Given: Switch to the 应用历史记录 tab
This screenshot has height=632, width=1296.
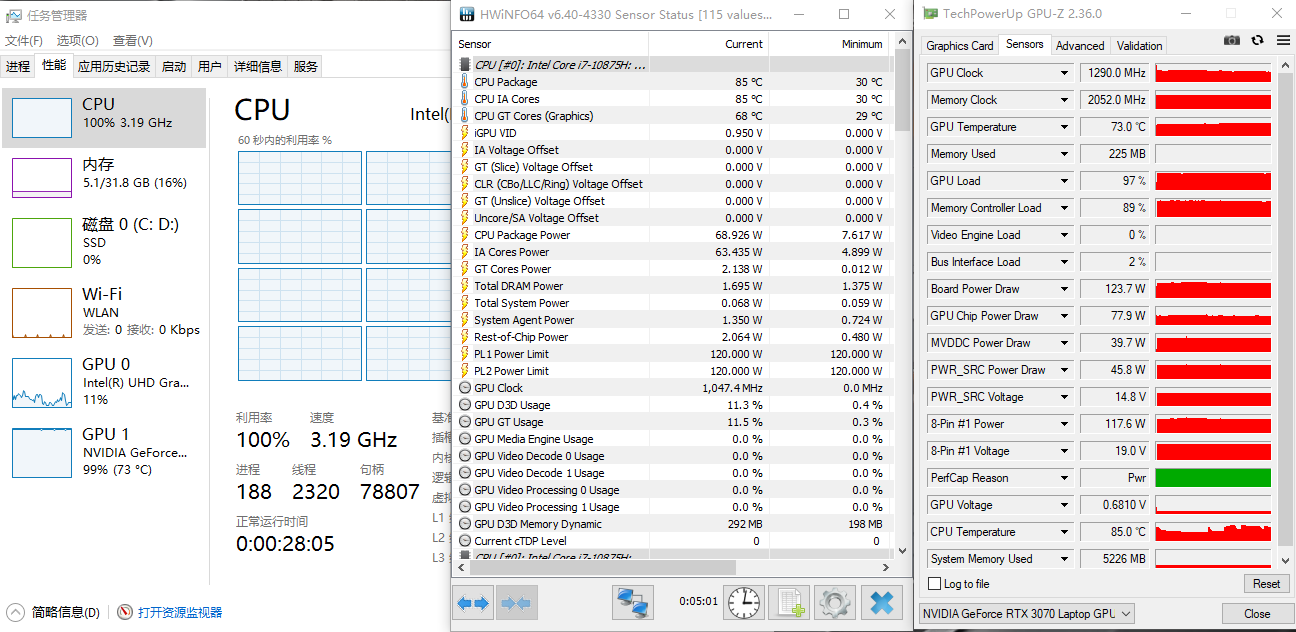Looking at the screenshot, I should pos(114,66).
